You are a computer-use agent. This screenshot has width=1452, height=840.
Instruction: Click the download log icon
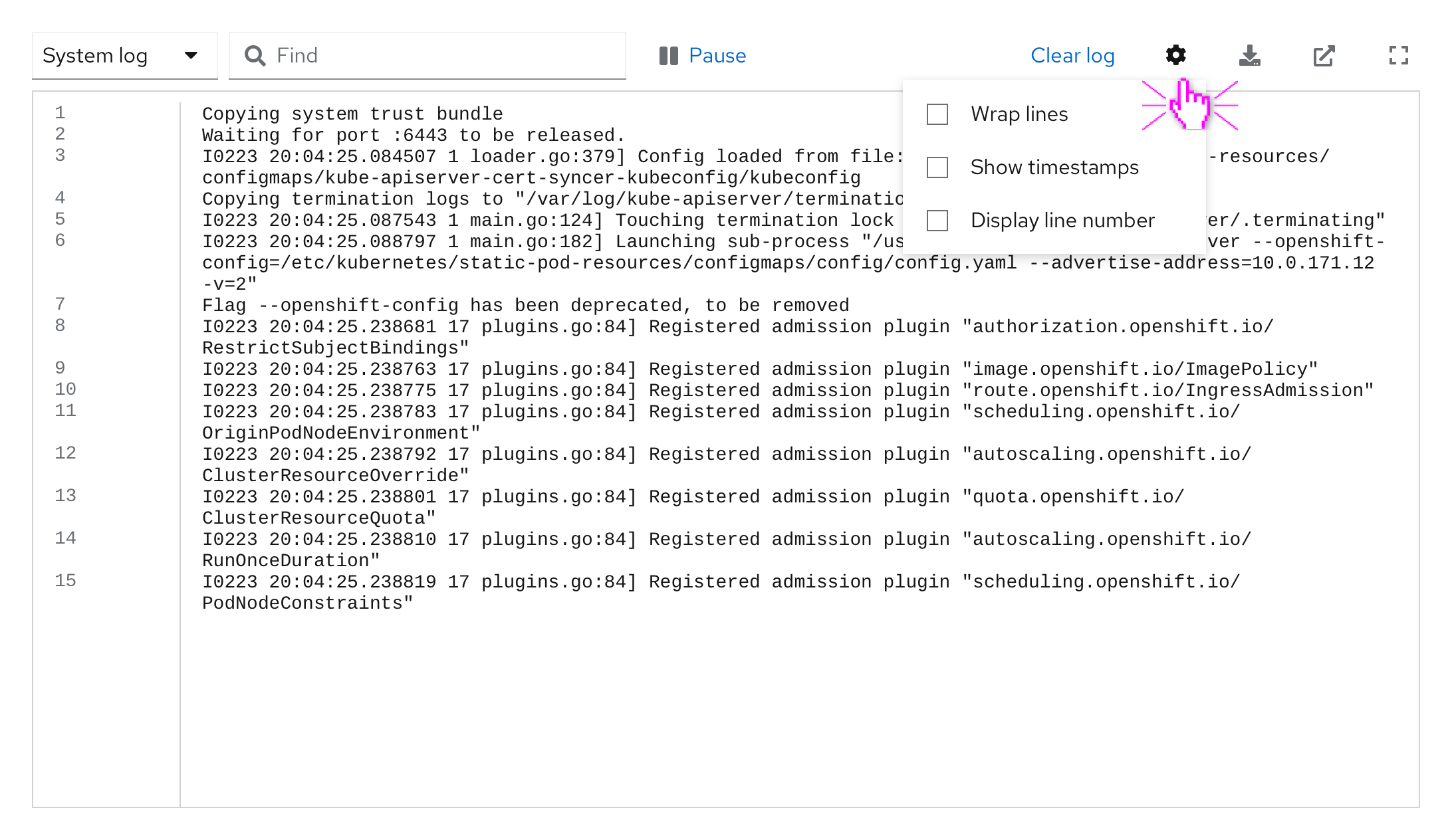click(1250, 55)
